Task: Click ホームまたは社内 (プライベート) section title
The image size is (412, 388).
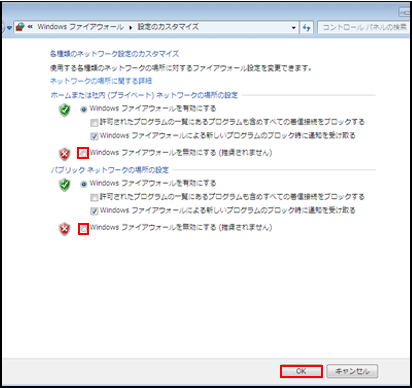Action: [144, 95]
